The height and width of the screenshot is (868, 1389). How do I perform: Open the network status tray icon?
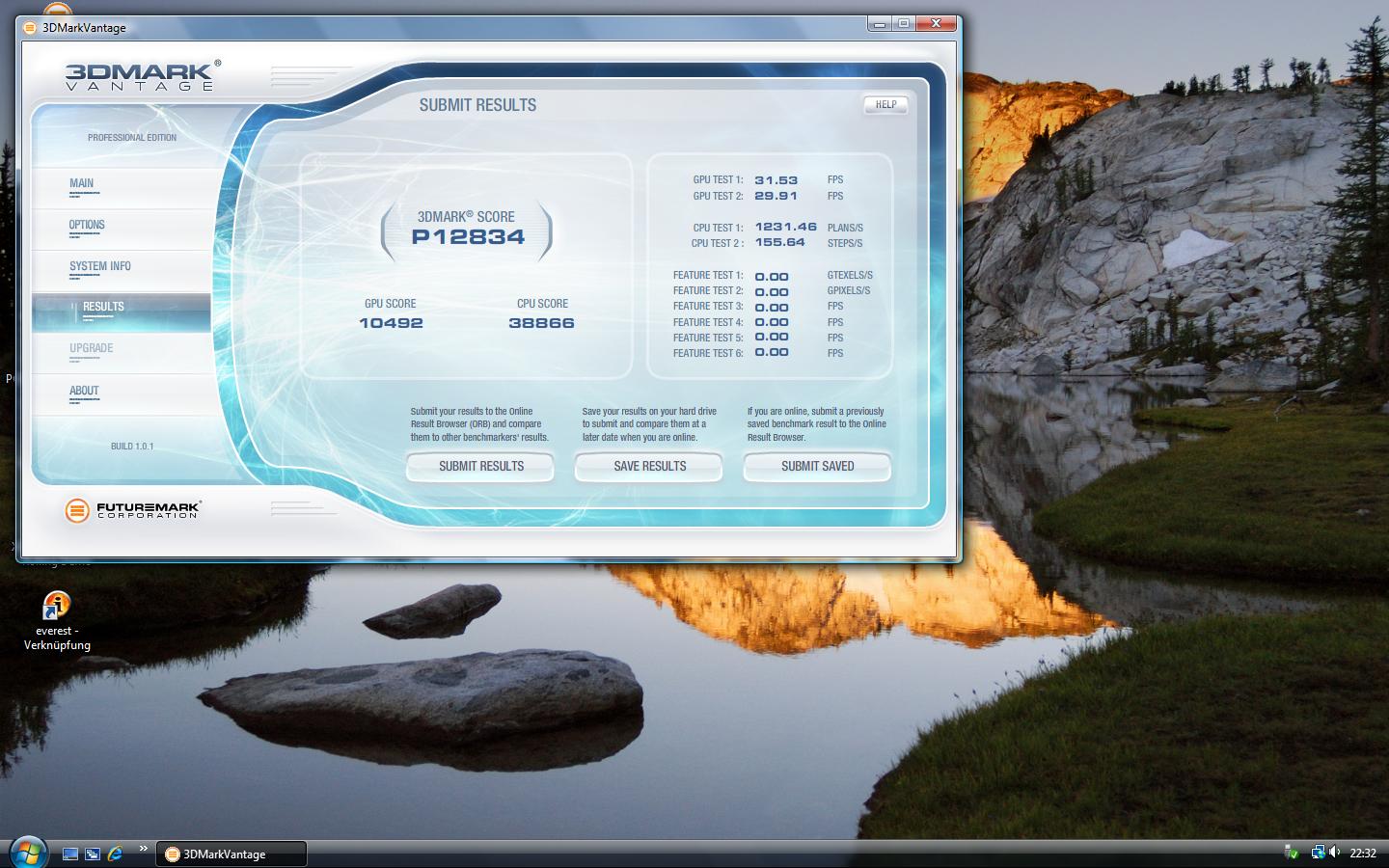point(1318,853)
